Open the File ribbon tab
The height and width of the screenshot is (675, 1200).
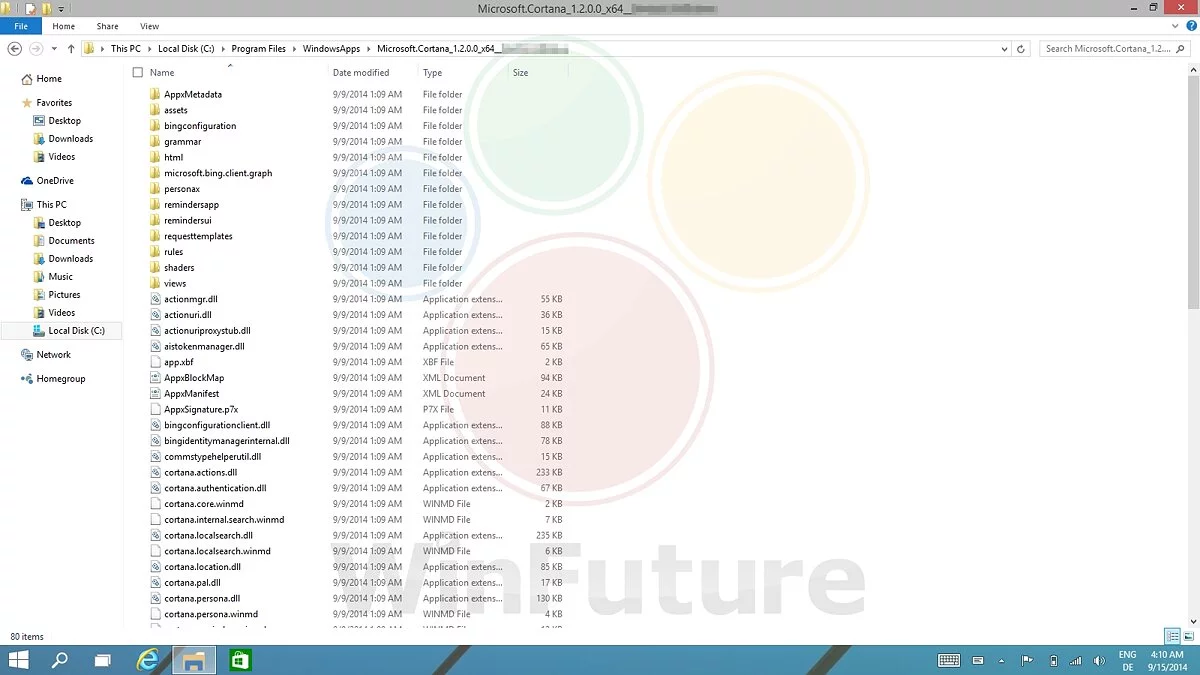click(x=21, y=26)
